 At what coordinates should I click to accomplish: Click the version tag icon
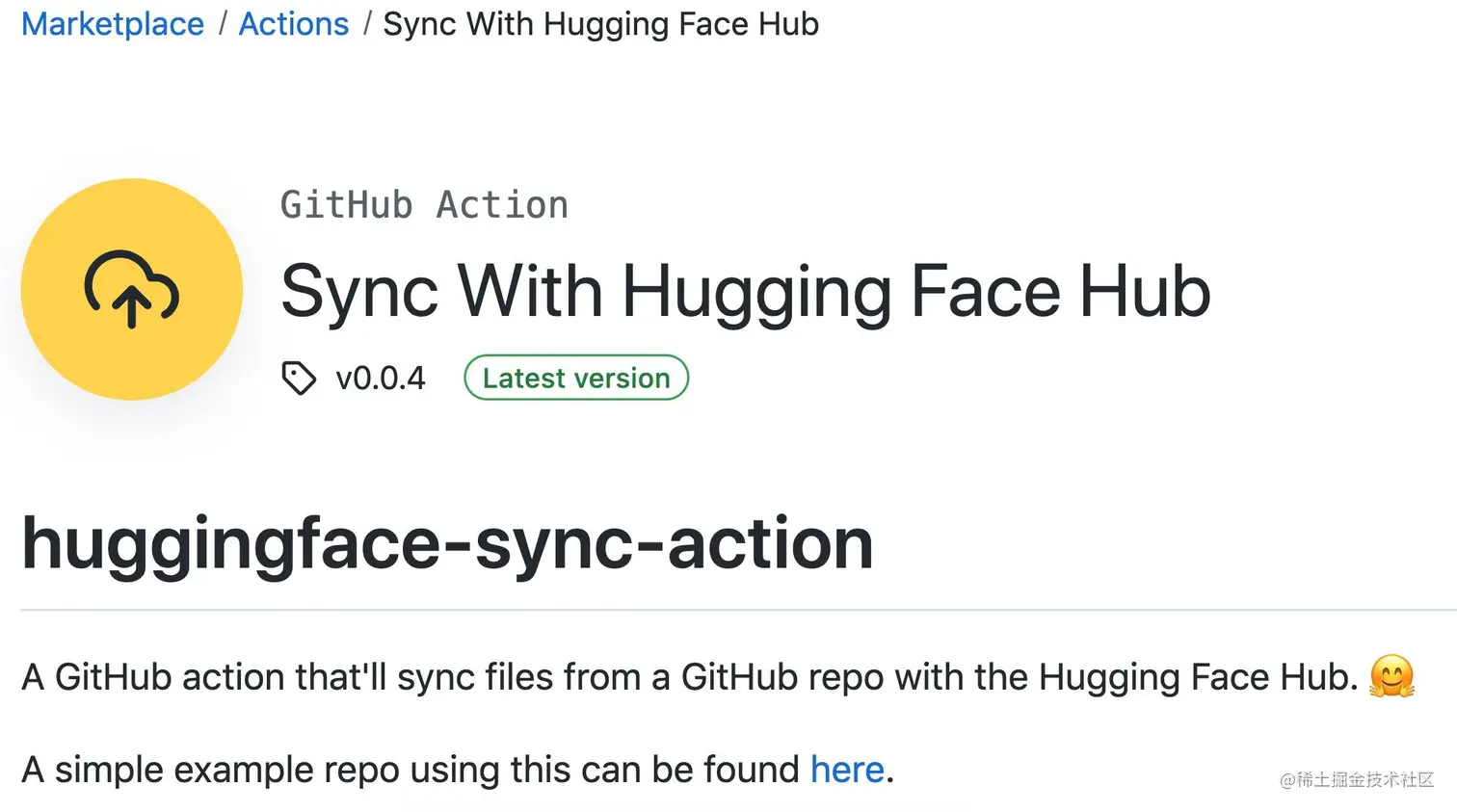pyautogui.click(x=299, y=378)
